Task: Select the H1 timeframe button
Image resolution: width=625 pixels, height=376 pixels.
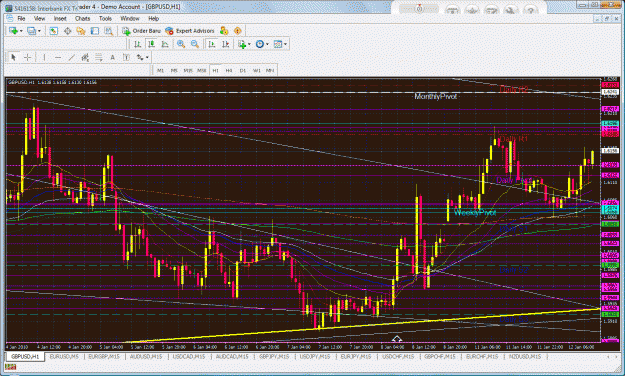Action: (x=215, y=71)
